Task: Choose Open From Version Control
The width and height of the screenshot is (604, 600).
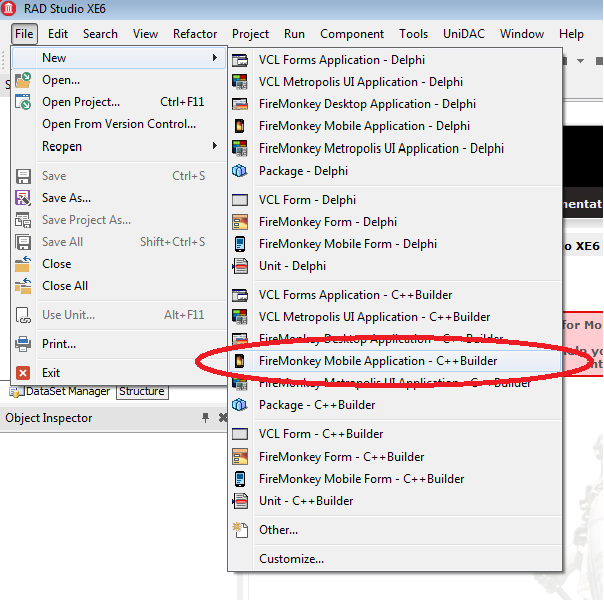Action: point(119,124)
